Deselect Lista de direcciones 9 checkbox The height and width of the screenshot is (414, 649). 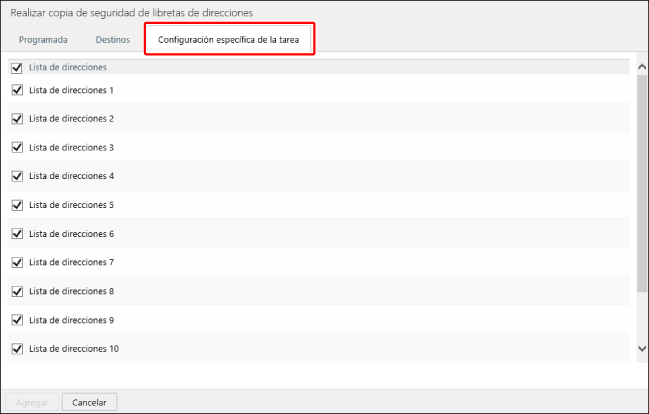pos(17,320)
